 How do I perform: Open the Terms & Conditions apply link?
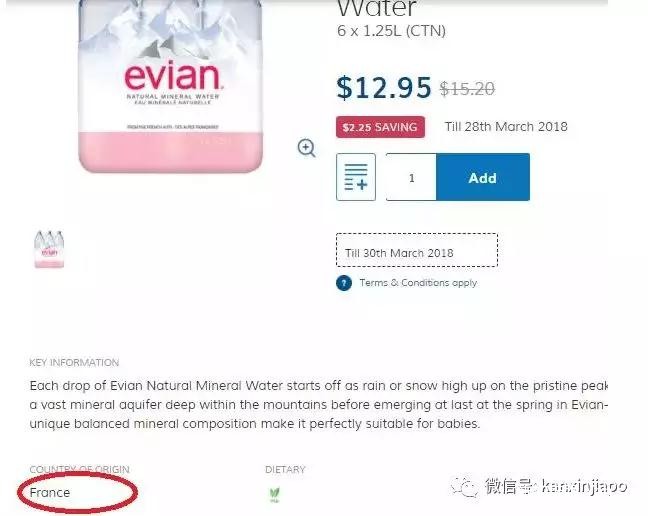pyautogui.click(x=418, y=283)
